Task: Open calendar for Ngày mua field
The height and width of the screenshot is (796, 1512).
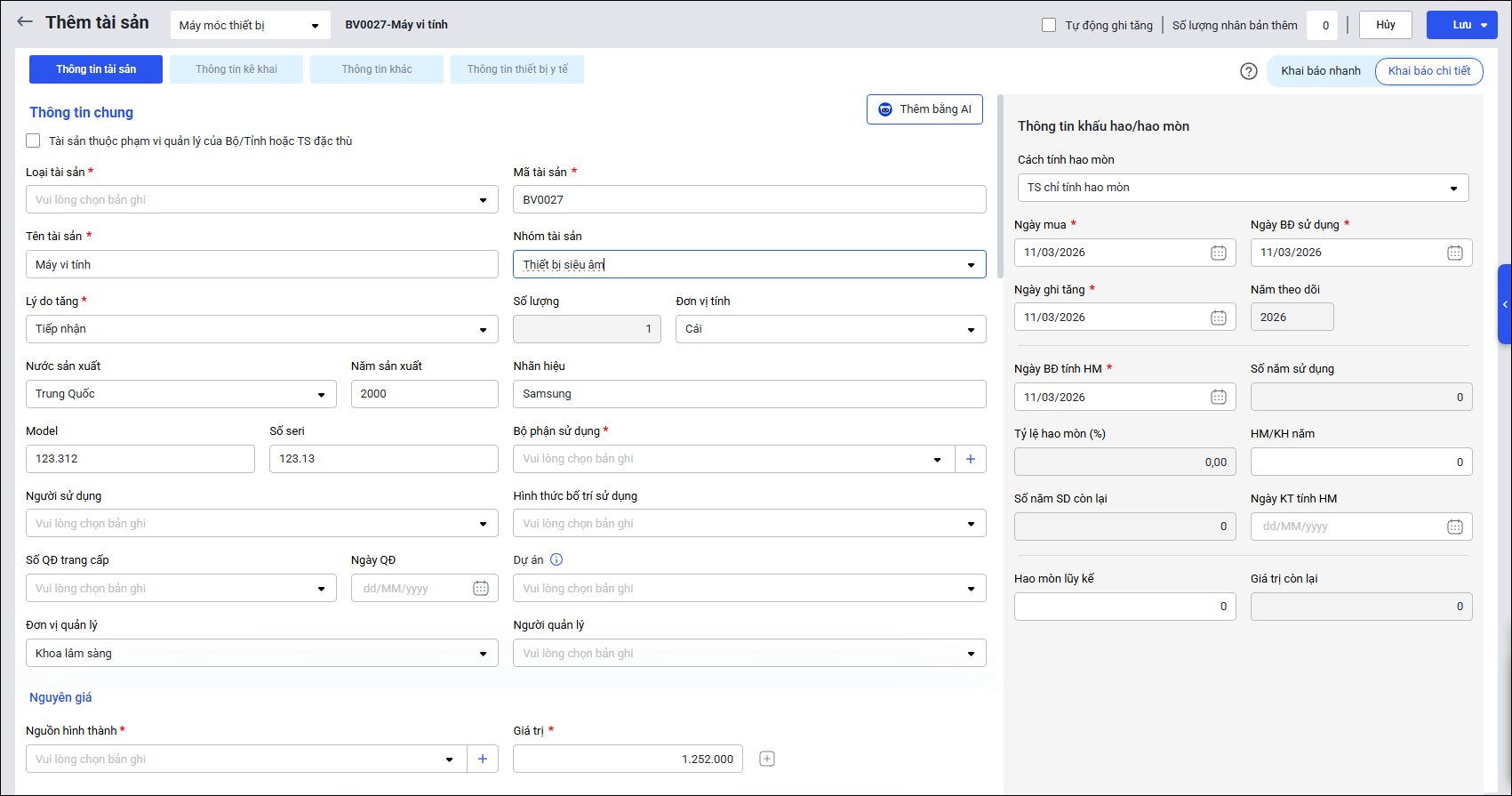Action: pyautogui.click(x=1218, y=253)
